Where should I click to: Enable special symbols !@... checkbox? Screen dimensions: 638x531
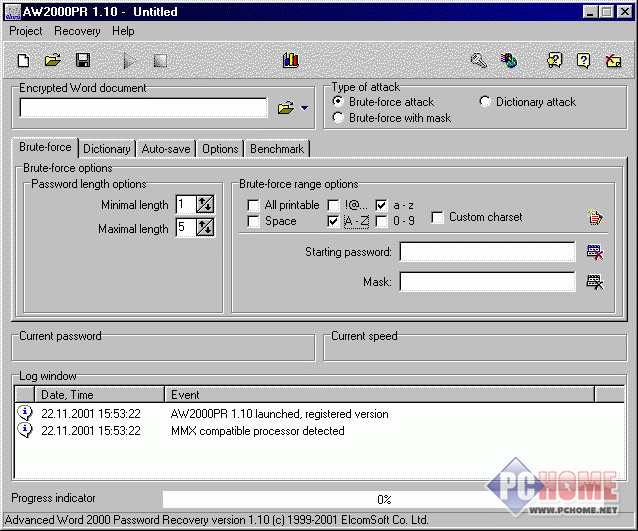333,205
